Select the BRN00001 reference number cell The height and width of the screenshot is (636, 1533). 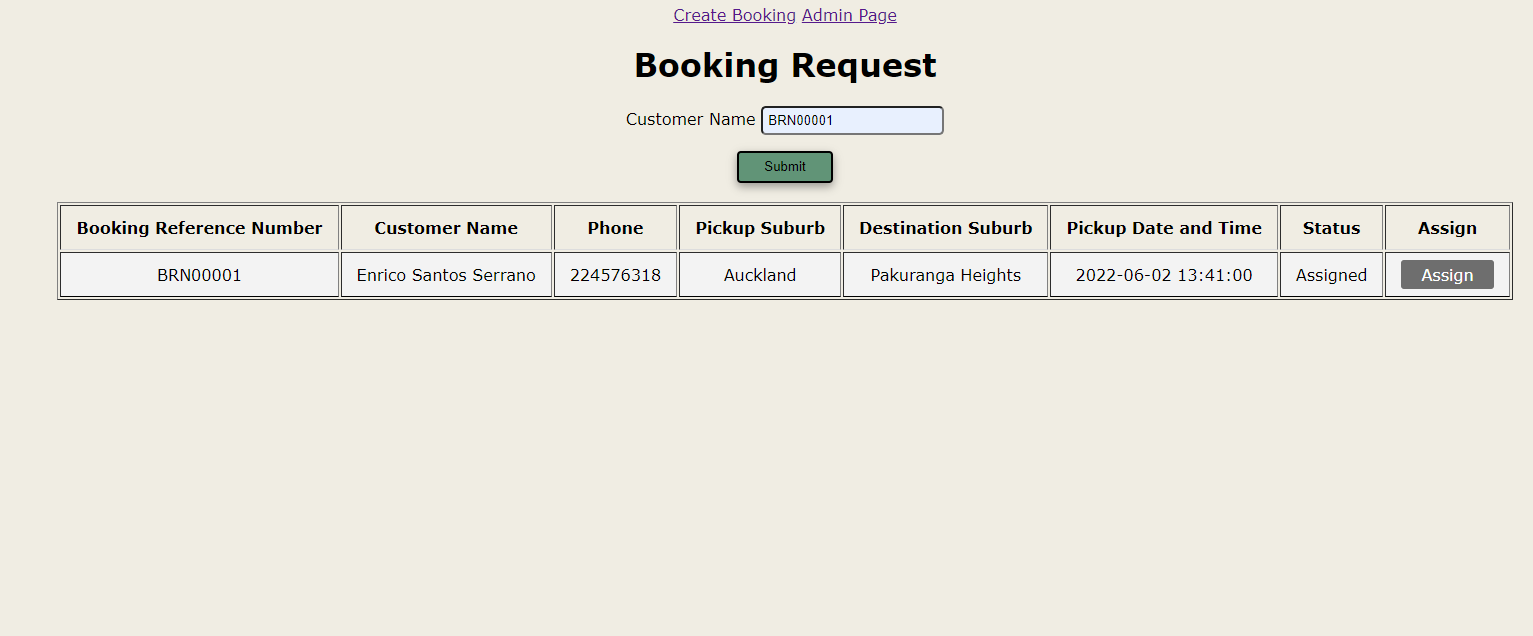199,274
